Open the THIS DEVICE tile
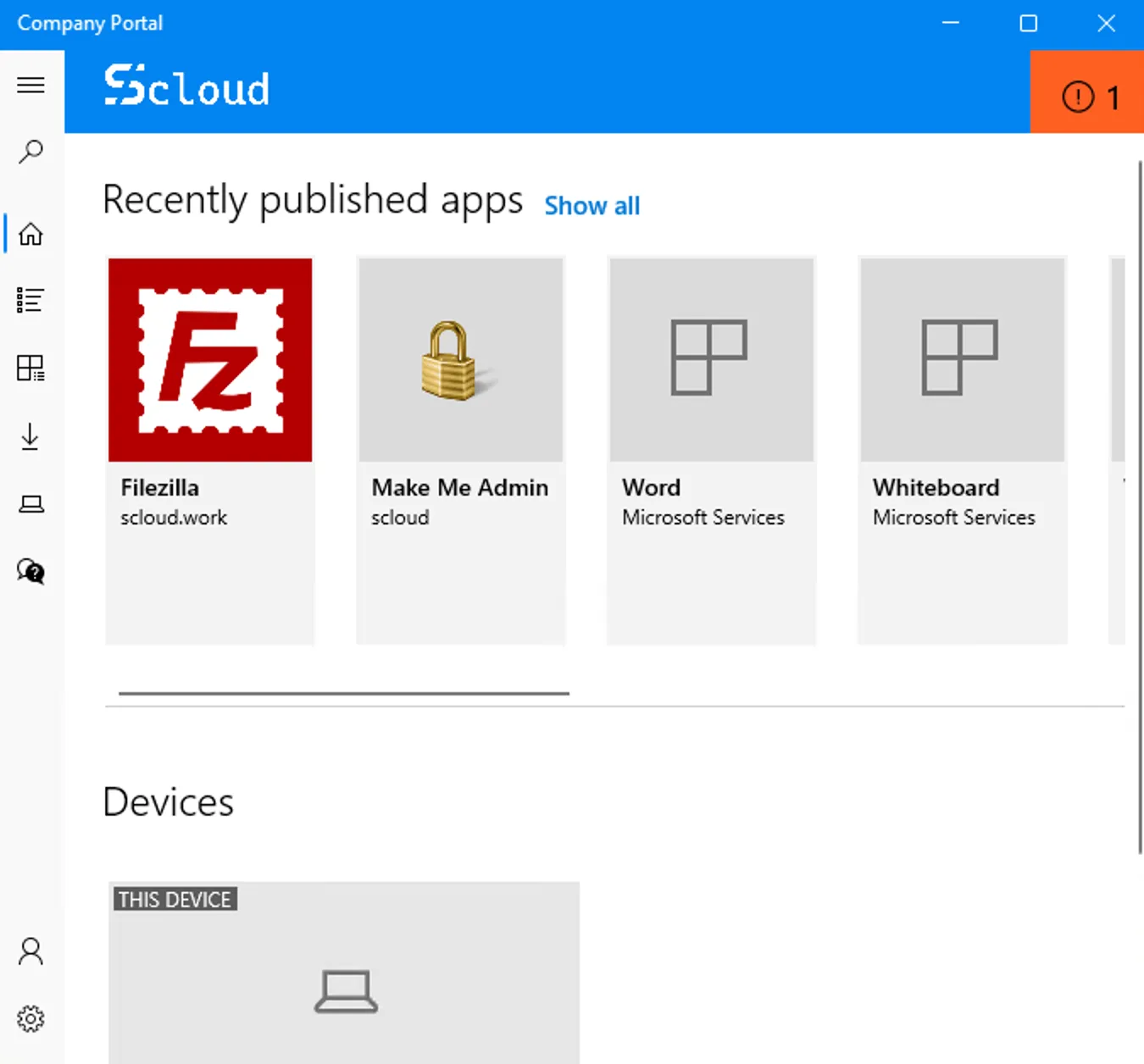Image resolution: width=1144 pixels, height=1064 pixels. 344,973
